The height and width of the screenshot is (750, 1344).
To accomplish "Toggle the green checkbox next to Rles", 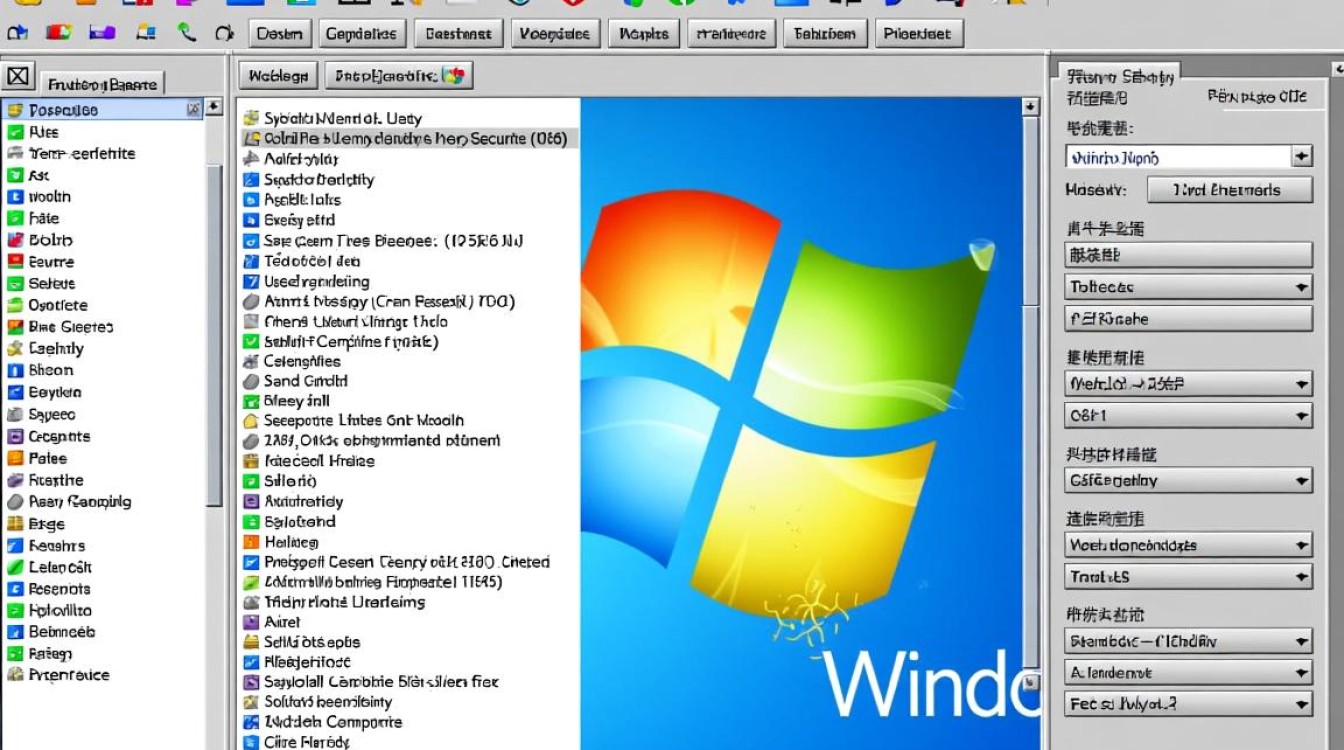I will [15, 132].
